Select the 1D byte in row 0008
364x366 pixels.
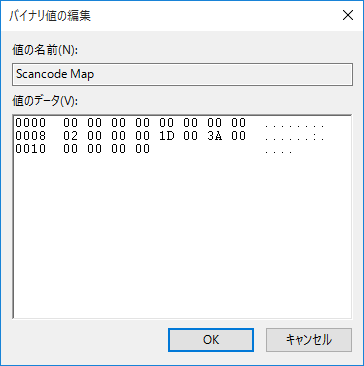click(166, 136)
